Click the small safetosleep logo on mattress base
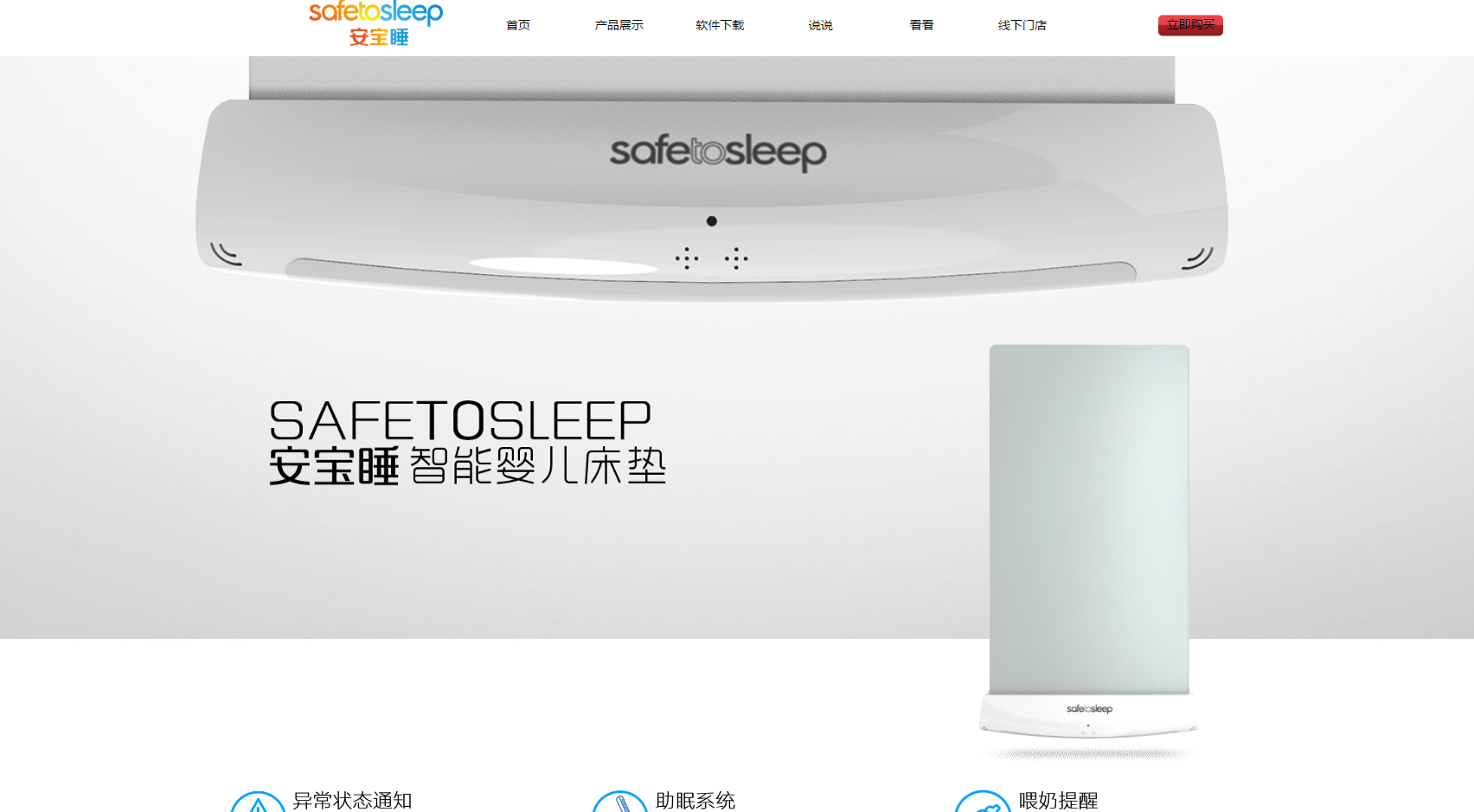The image size is (1474, 812). [1089, 709]
